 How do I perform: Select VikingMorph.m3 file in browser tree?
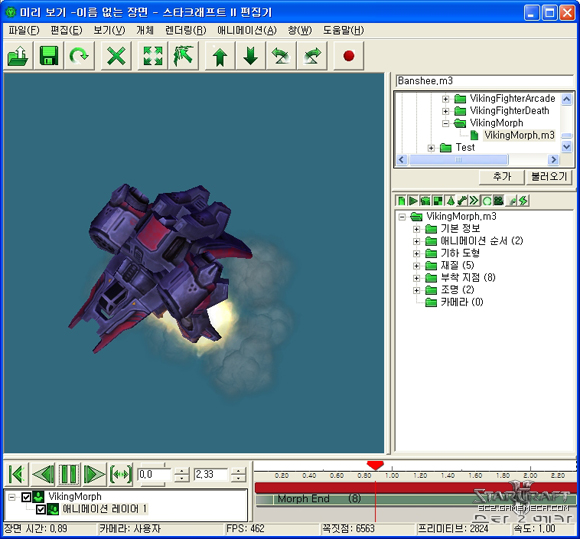519,135
